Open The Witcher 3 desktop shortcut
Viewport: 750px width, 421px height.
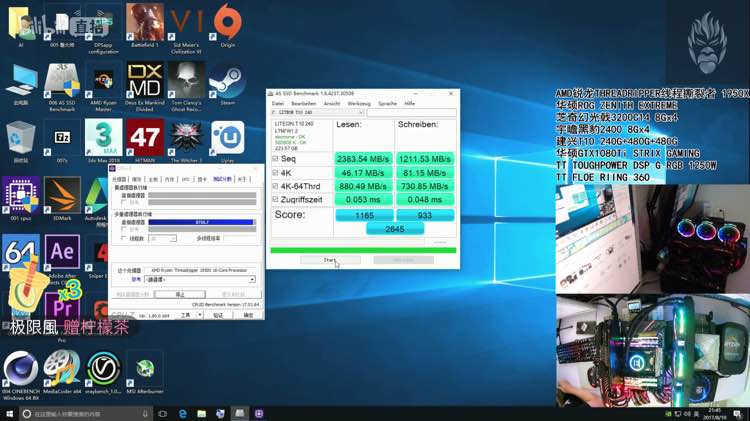[x=186, y=142]
